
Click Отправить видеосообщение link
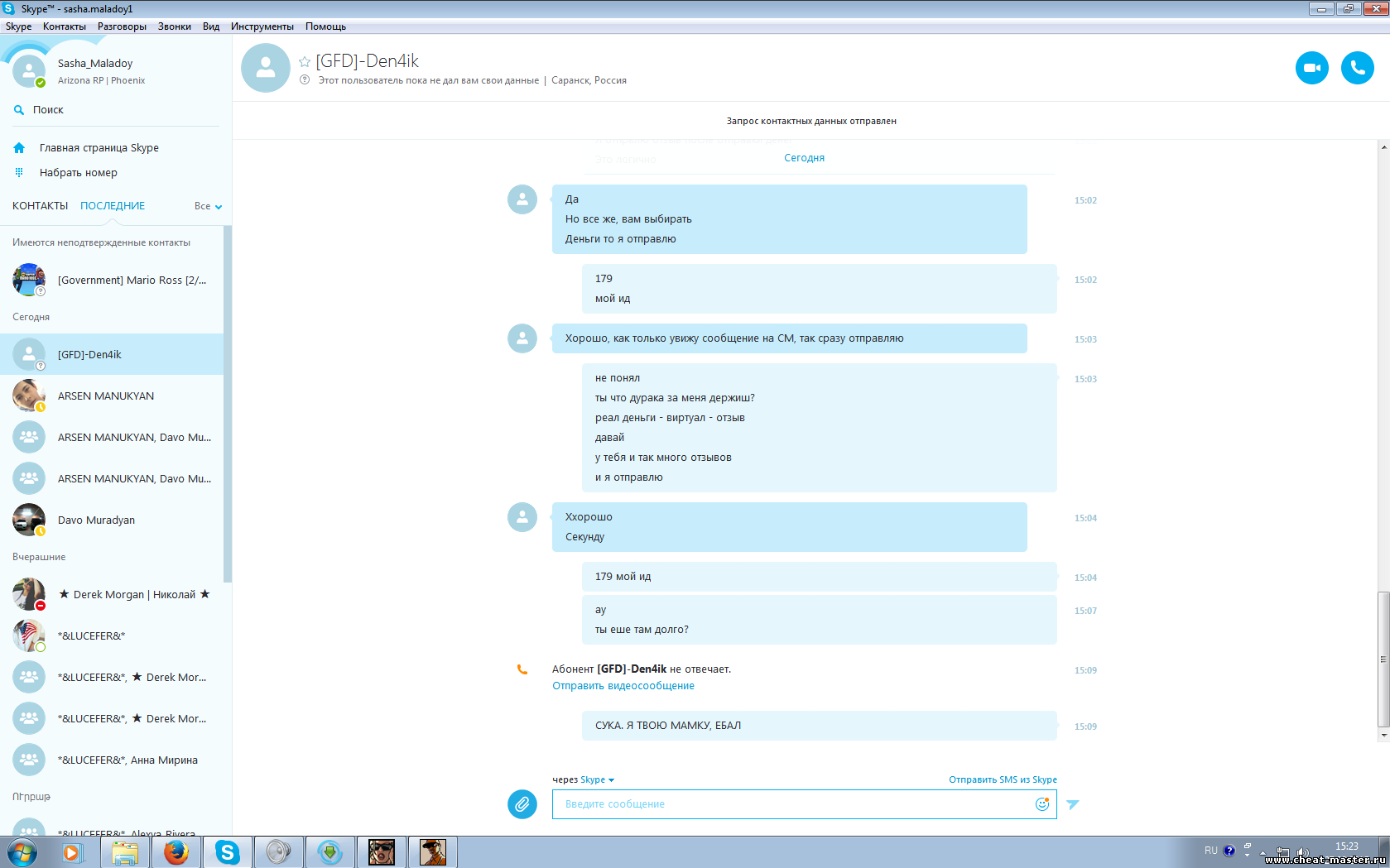(623, 686)
